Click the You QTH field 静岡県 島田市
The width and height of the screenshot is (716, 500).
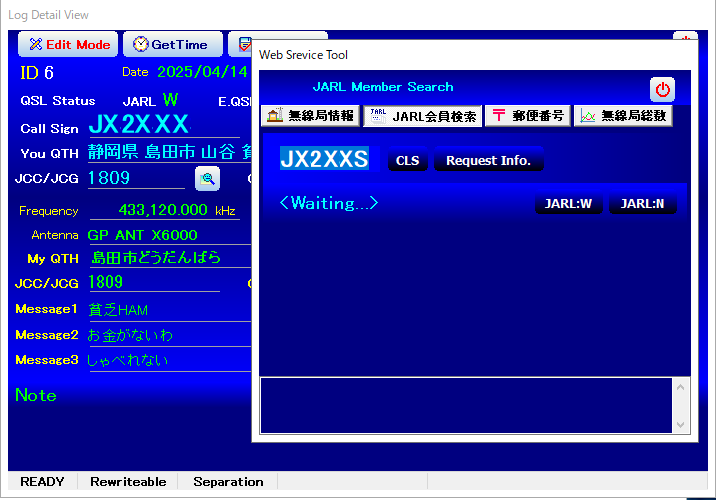(x=169, y=152)
